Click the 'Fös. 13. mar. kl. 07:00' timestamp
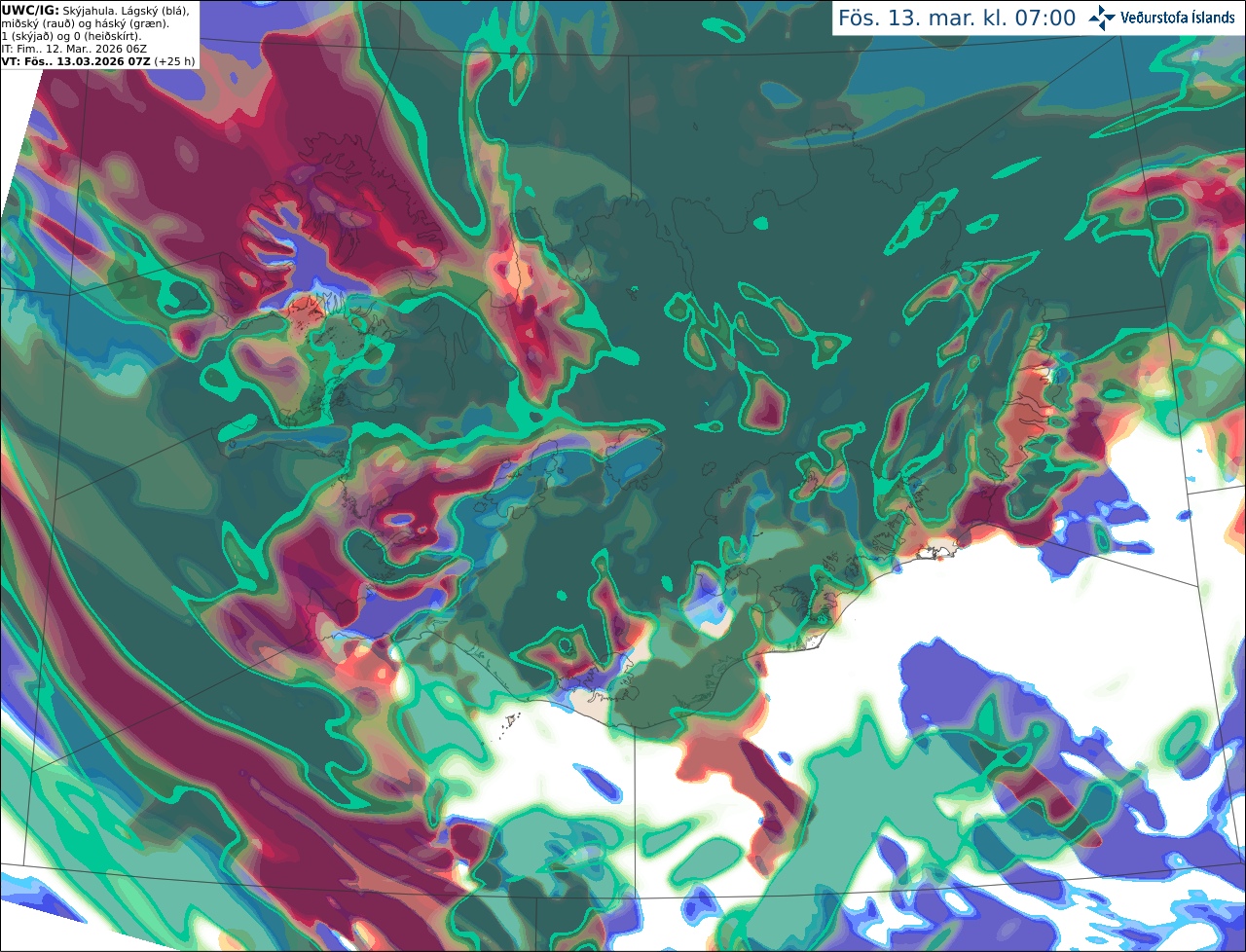 [957, 18]
